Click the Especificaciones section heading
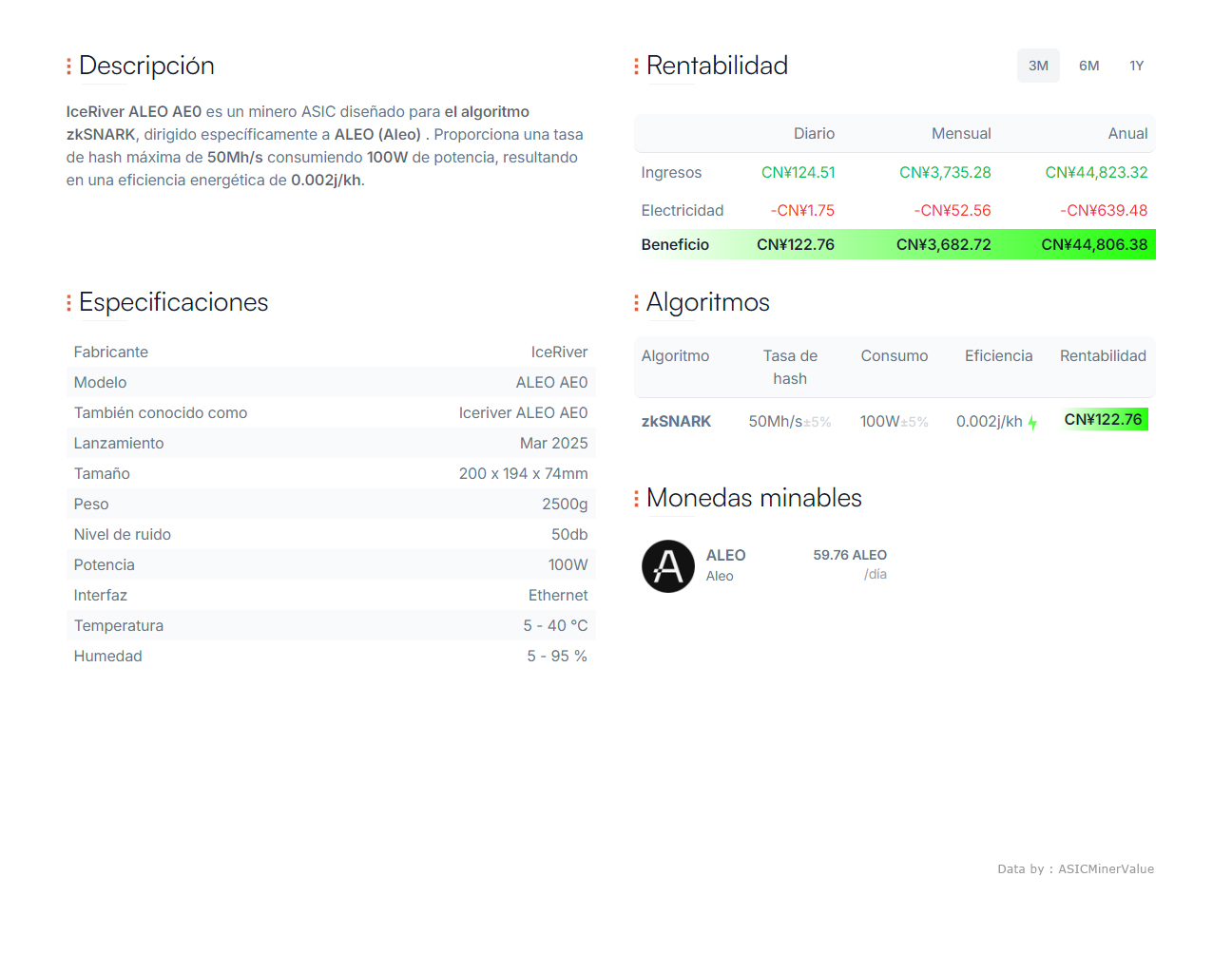Viewport: 1232px width, 953px height. click(x=173, y=302)
